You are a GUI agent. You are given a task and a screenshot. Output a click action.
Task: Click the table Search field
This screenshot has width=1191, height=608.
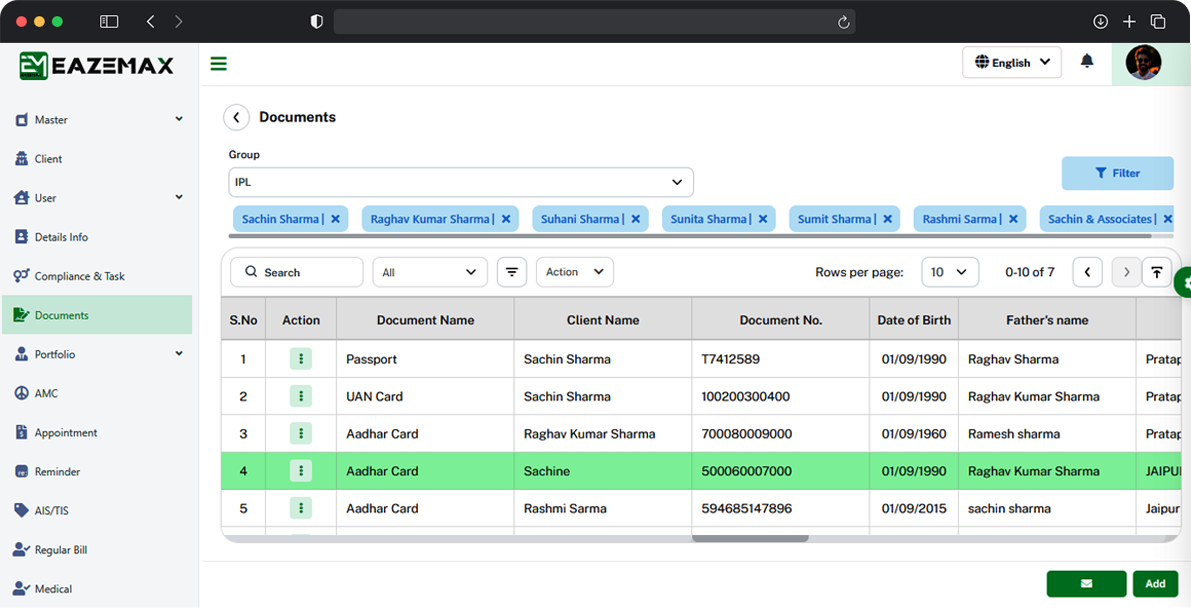click(x=296, y=272)
